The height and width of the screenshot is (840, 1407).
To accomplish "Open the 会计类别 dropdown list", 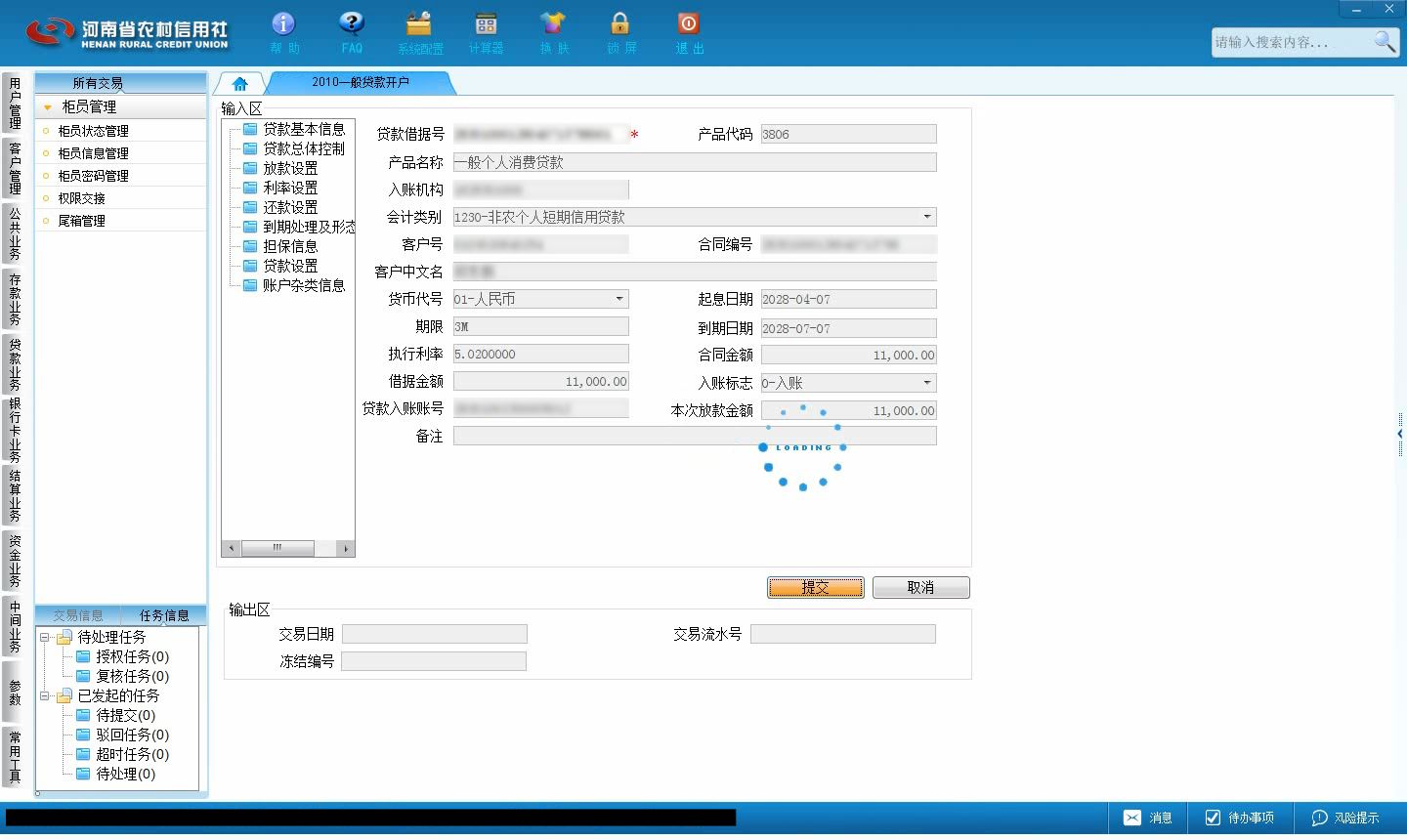I will [927, 217].
